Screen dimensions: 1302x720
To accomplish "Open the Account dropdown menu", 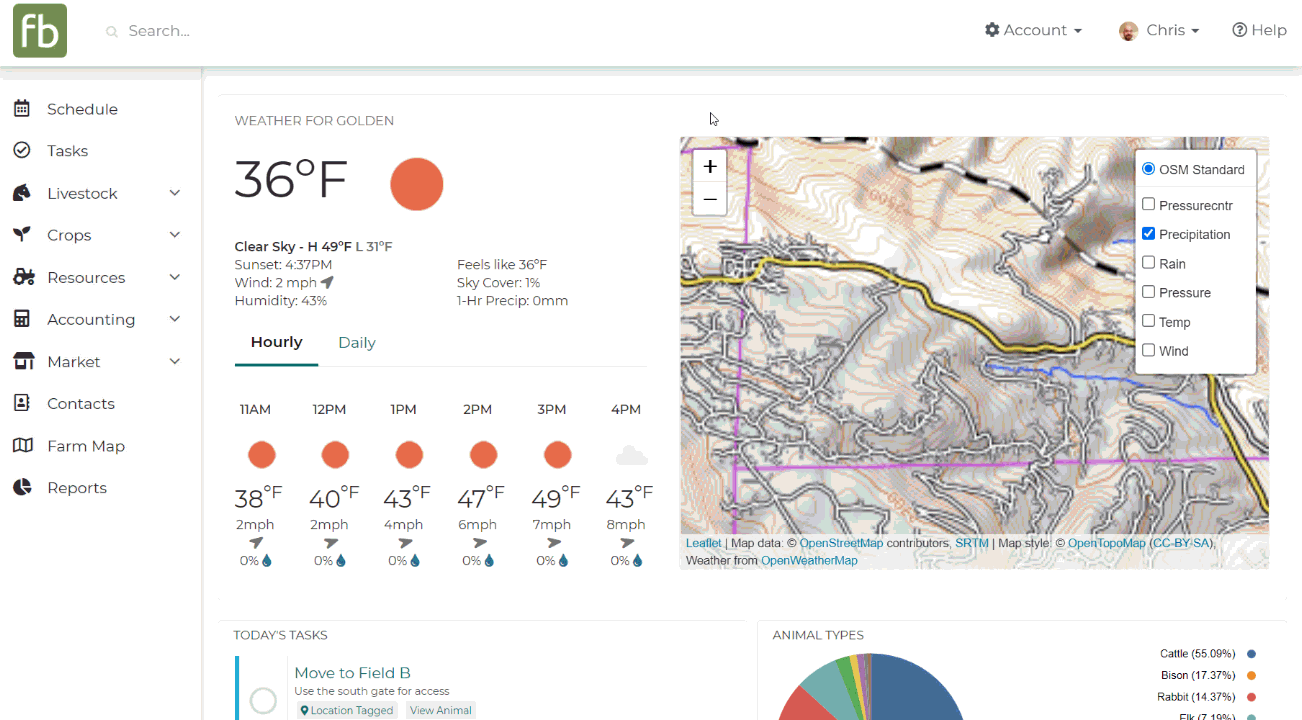I will 1033,30.
